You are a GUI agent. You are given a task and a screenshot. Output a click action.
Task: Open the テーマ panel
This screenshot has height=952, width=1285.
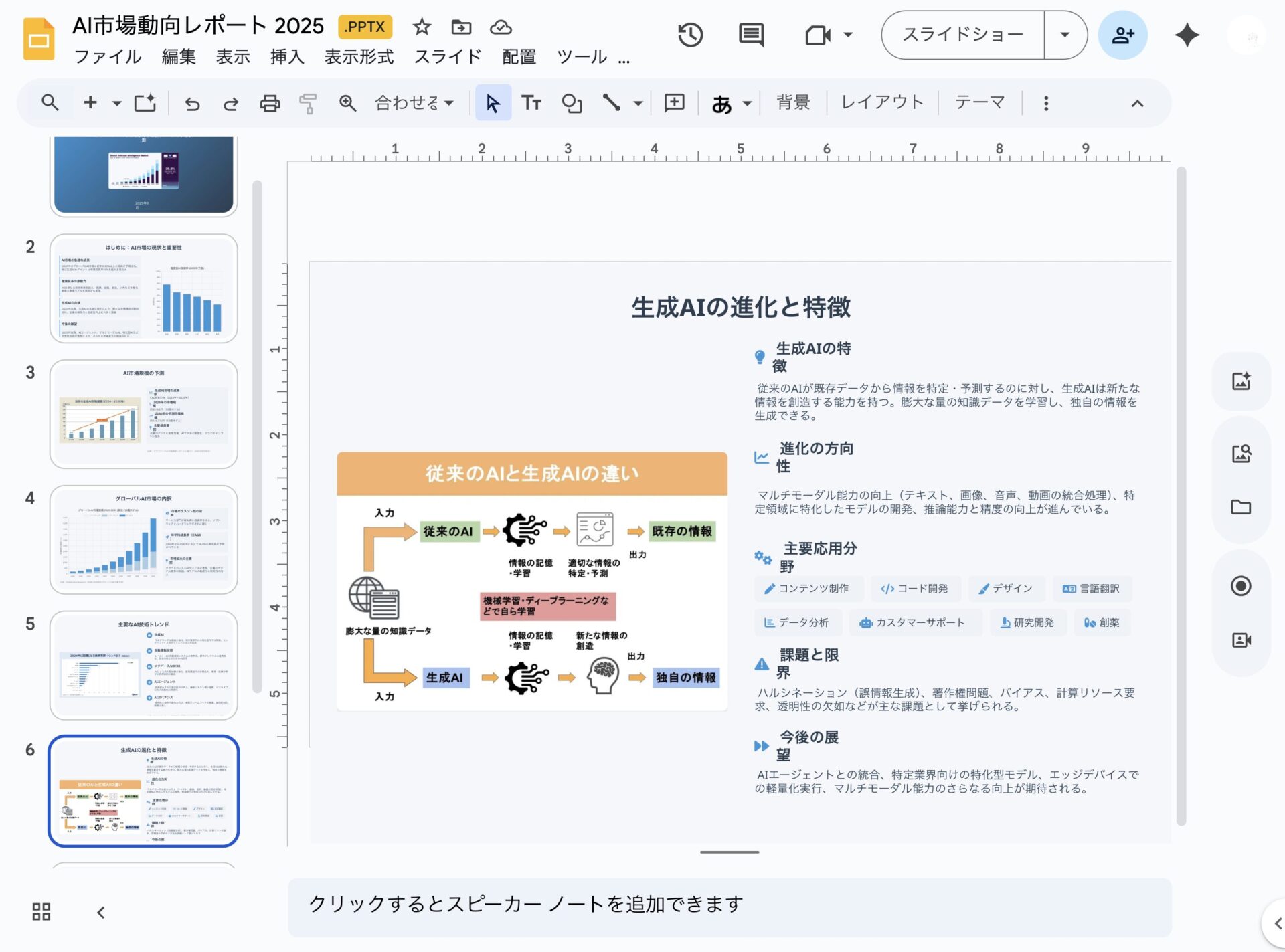click(979, 102)
